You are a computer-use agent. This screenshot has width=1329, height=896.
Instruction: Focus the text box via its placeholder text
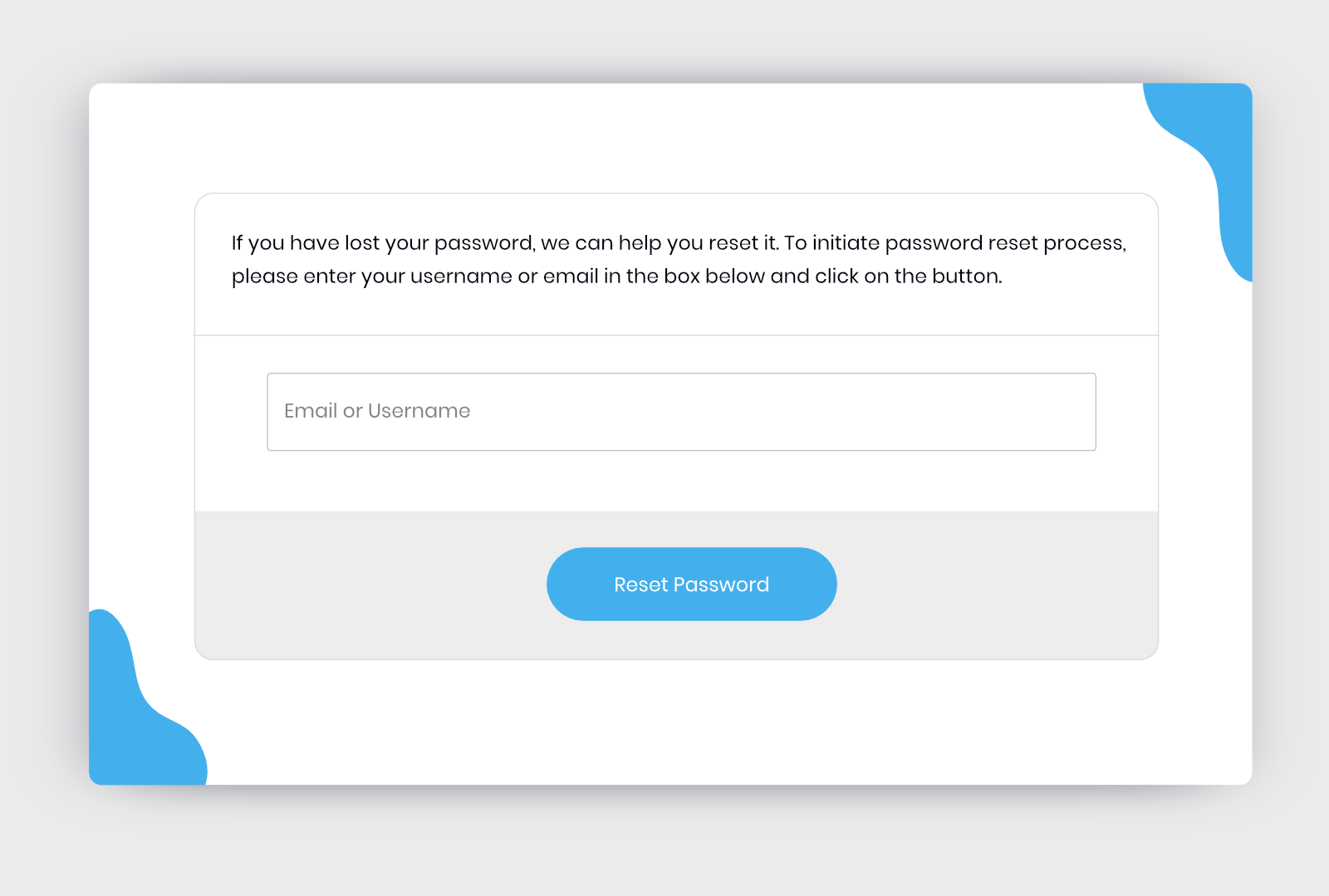377,411
